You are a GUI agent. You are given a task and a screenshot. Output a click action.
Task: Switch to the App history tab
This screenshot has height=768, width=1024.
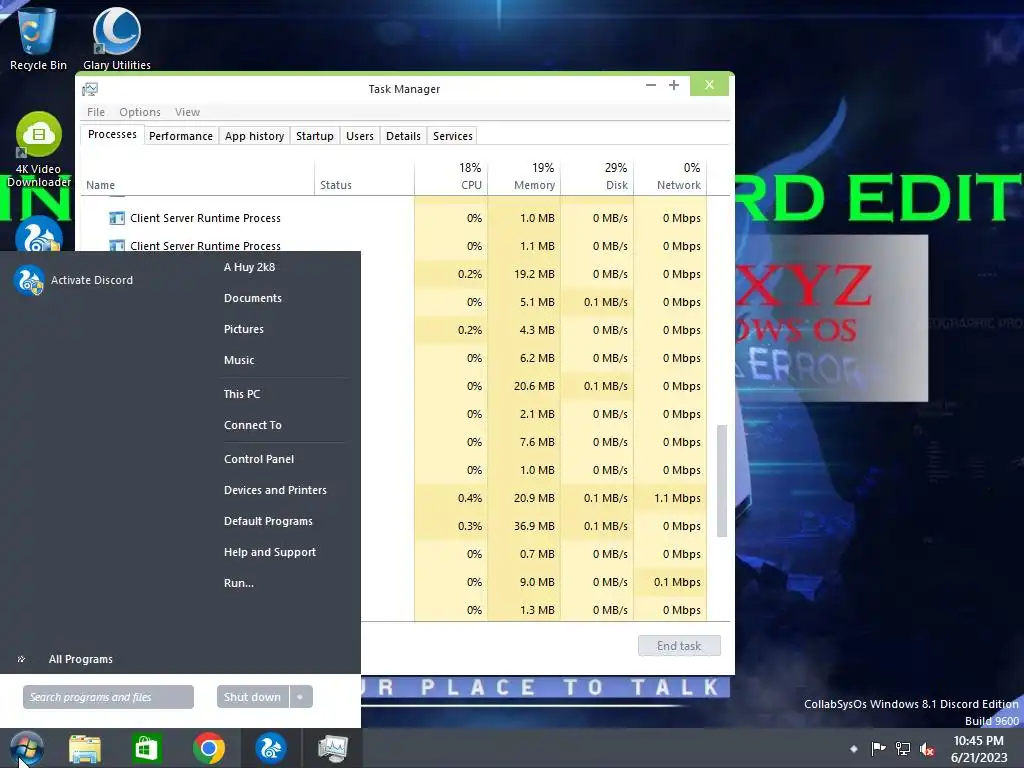[x=255, y=136]
